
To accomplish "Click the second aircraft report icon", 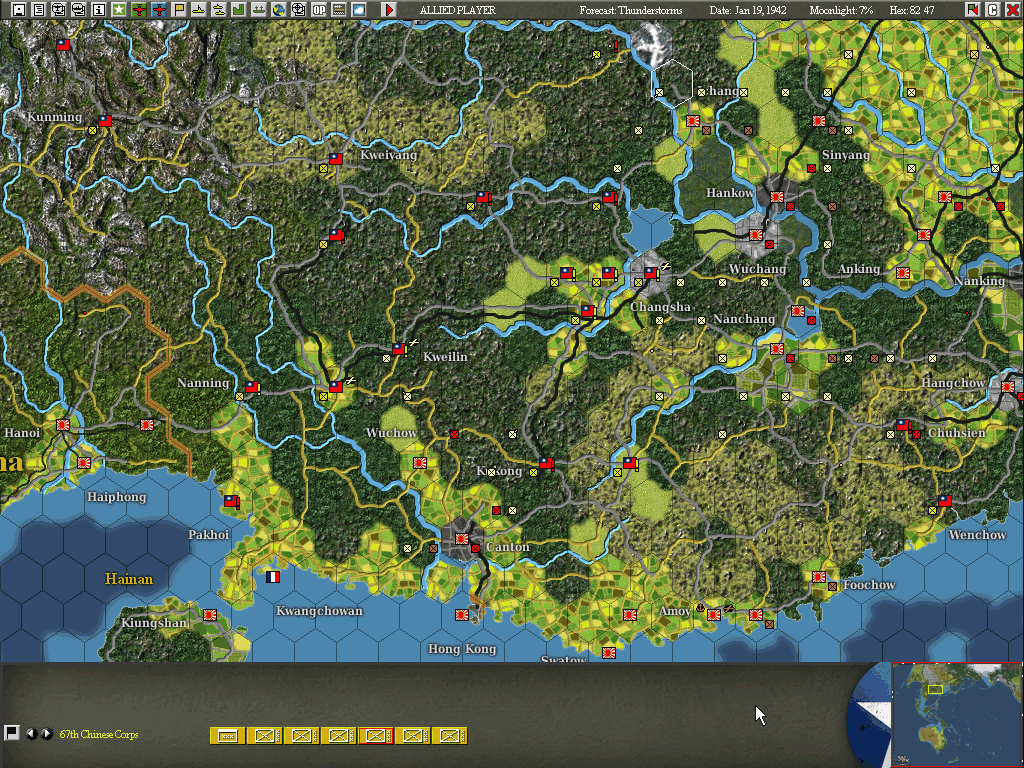I will click(x=78, y=10).
